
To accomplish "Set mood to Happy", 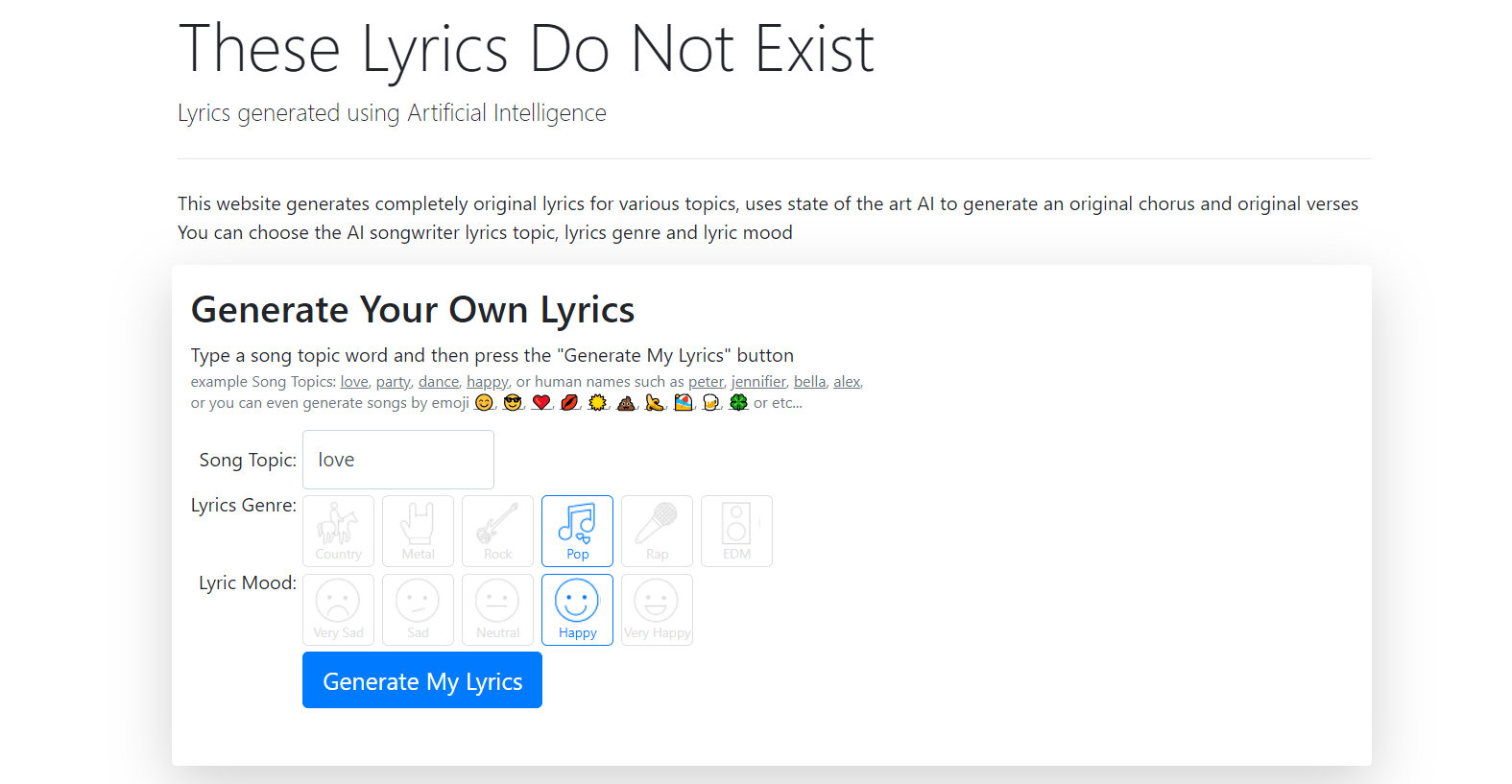I will tap(577, 609).
